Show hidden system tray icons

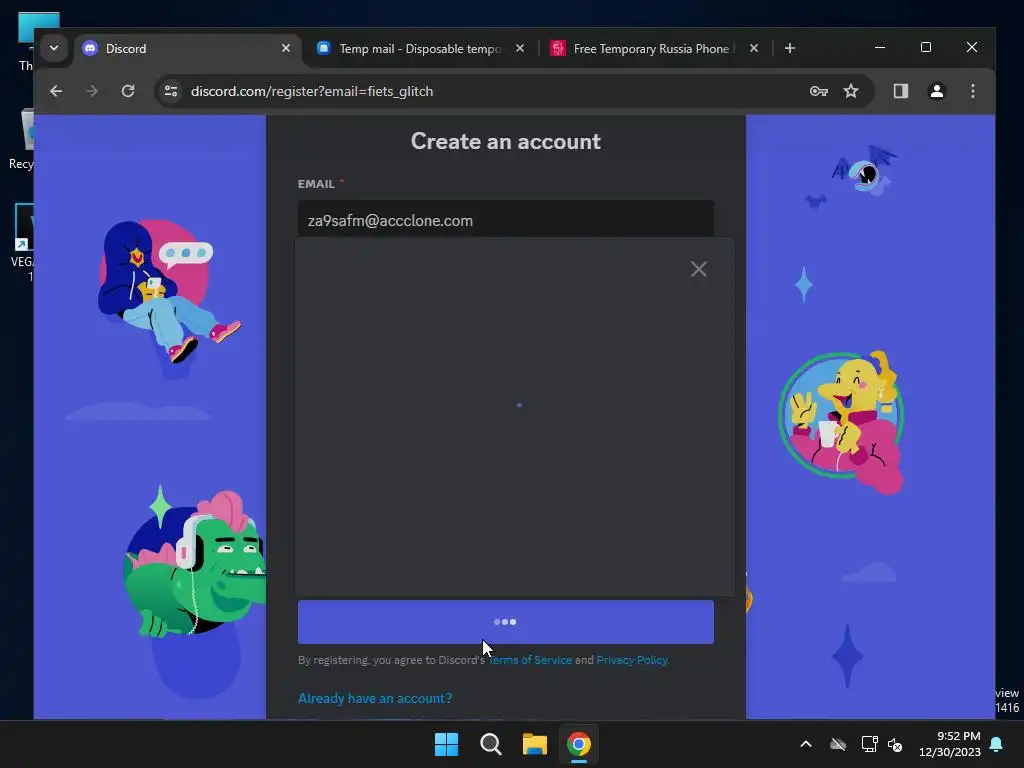tap(806, 744)
